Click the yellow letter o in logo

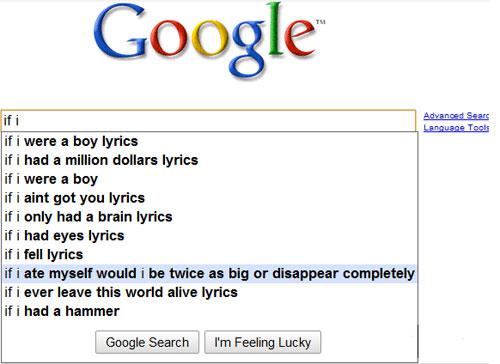[x=209, y=39]
